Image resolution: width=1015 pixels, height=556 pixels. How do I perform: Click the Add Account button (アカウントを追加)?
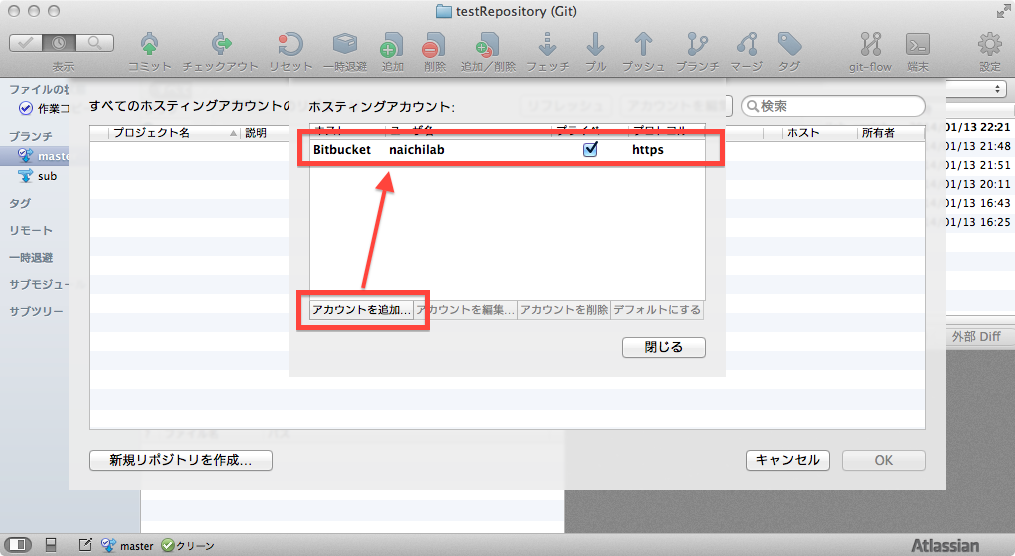coord(361,309)
